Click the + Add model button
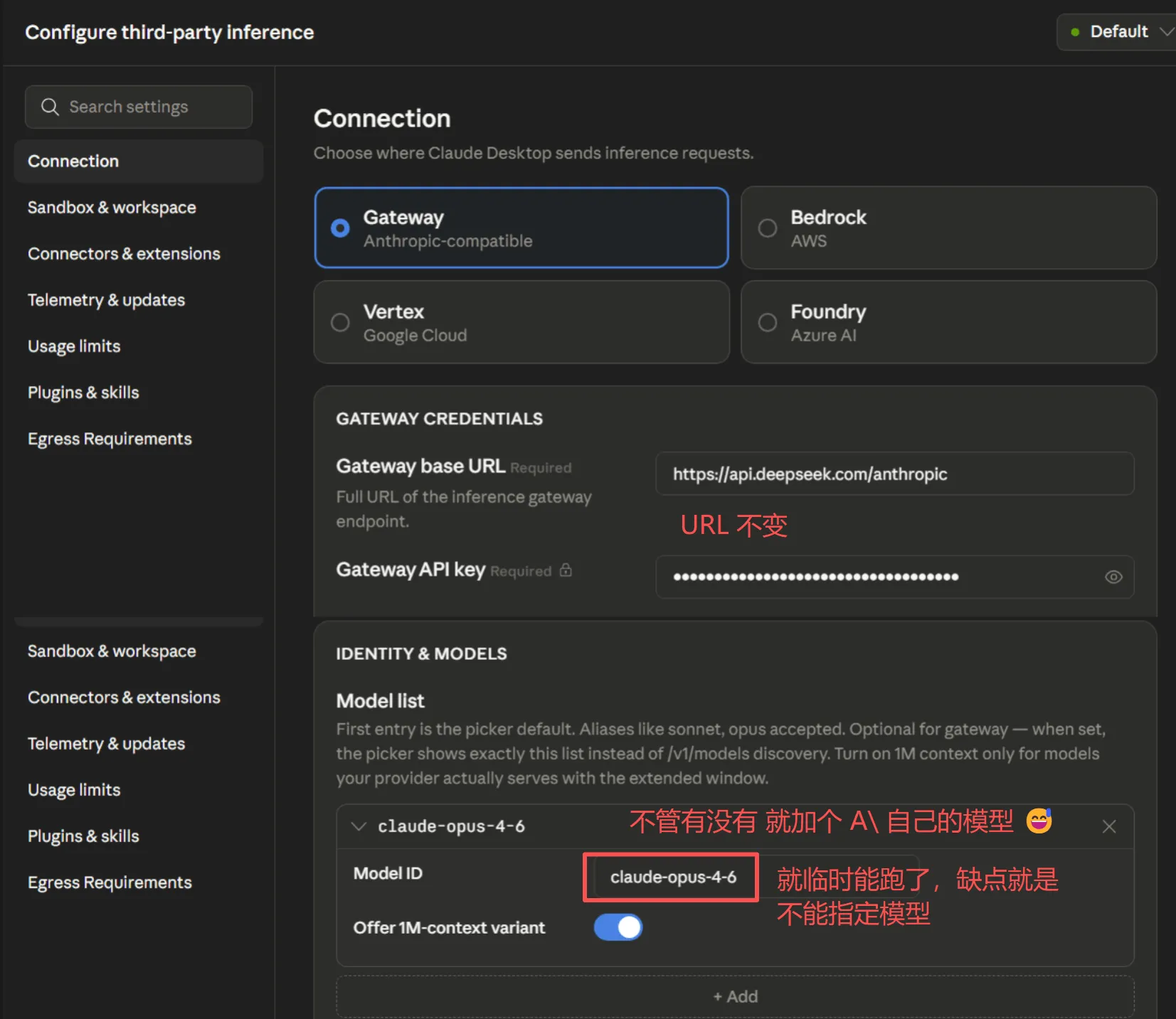 pos(735,996)
